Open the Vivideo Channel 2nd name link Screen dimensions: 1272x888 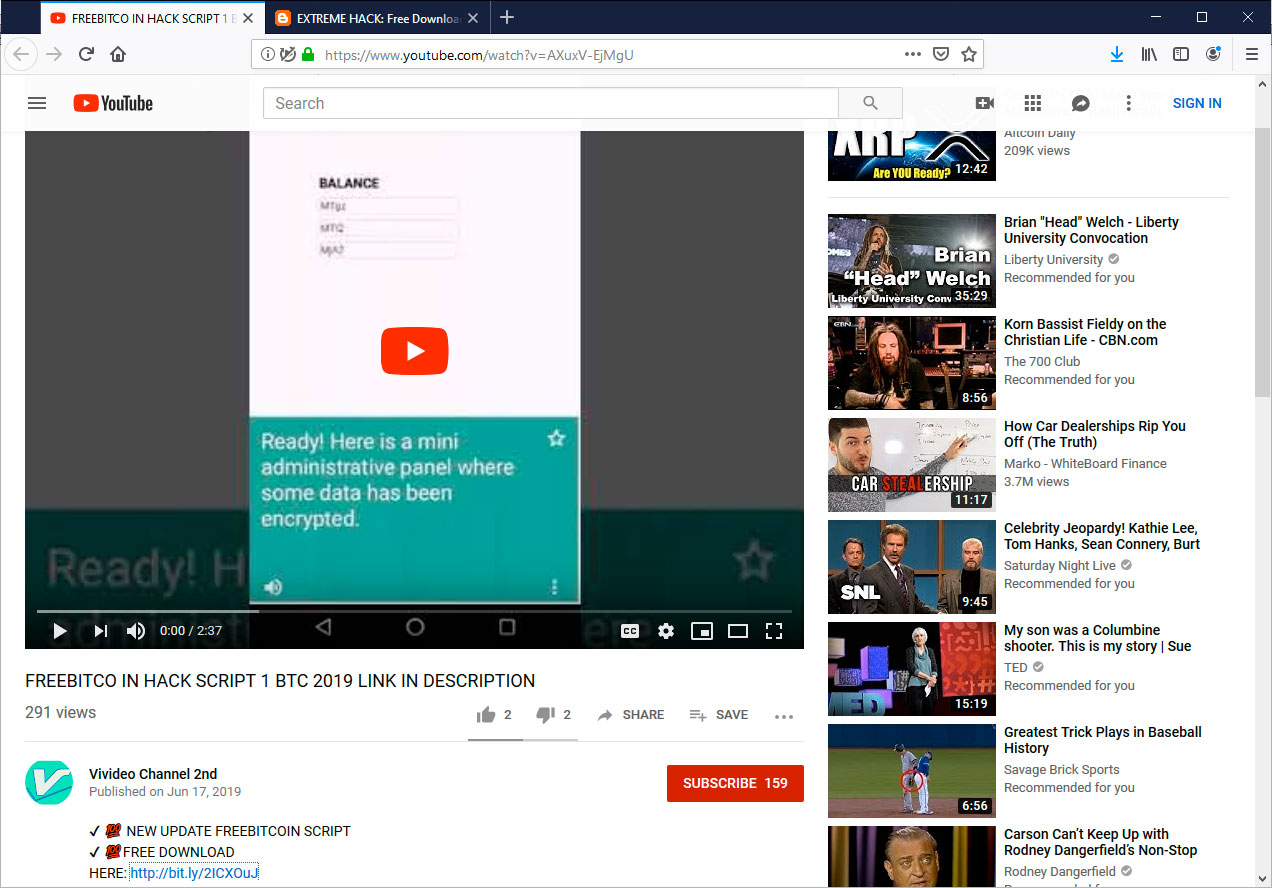(153, 774)
